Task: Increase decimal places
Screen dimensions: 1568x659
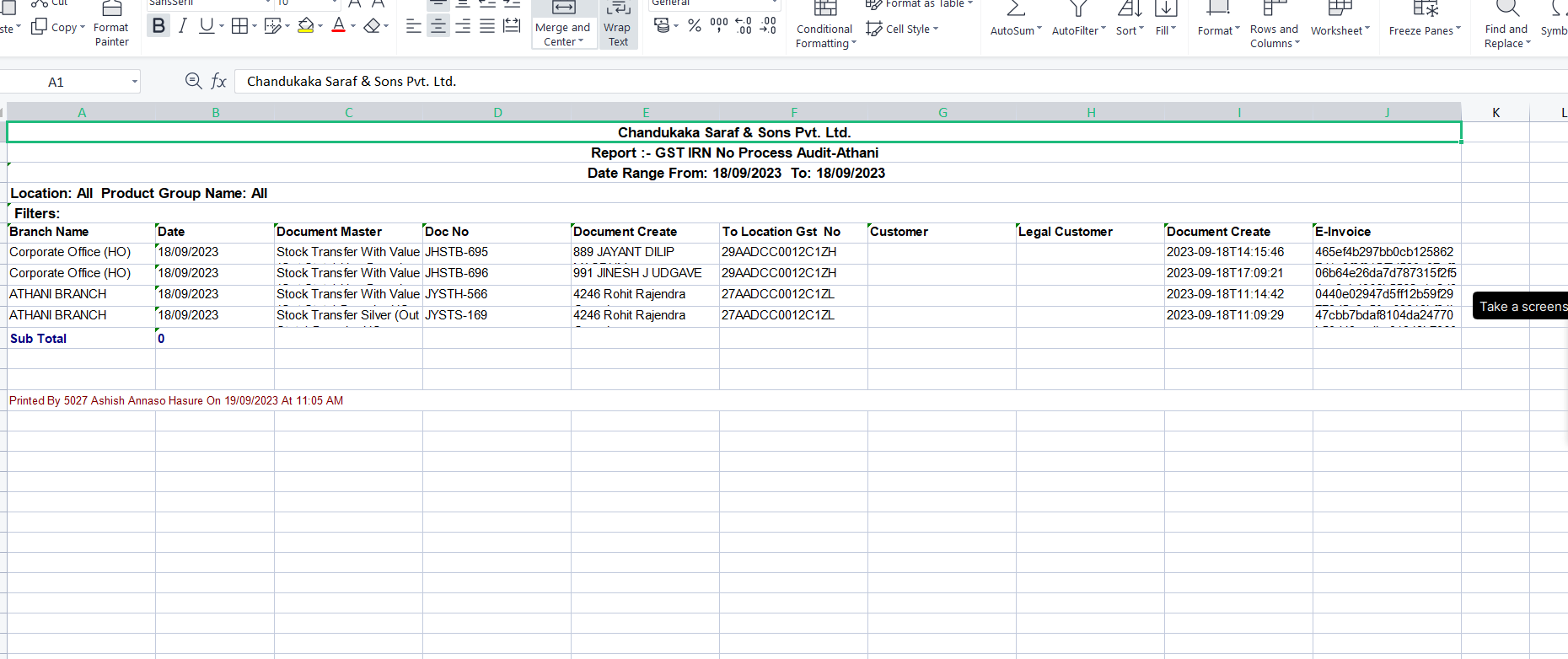Action: 744,26
